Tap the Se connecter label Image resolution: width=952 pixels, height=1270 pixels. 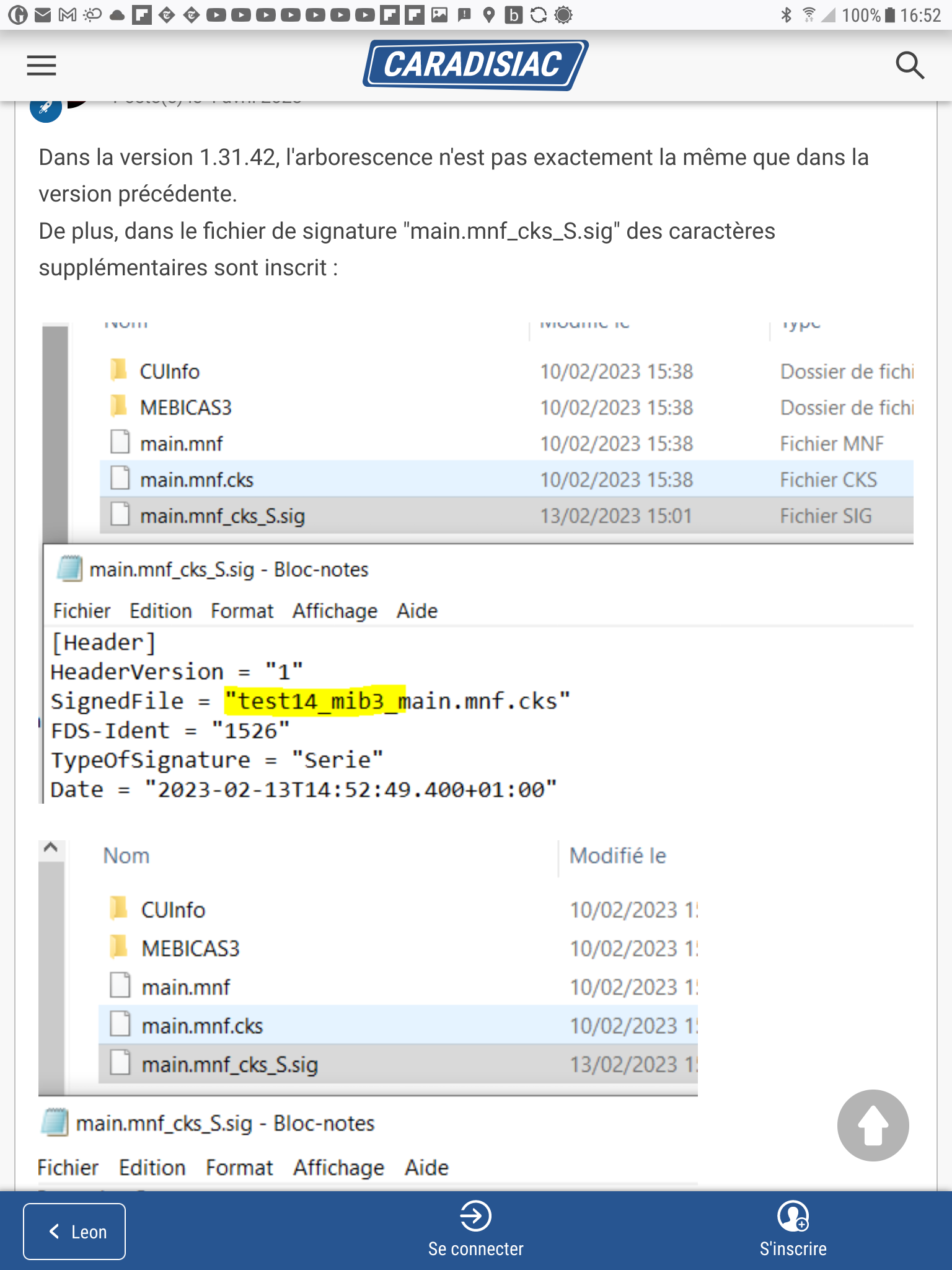pyautogui.click(x=475, y=1249)
